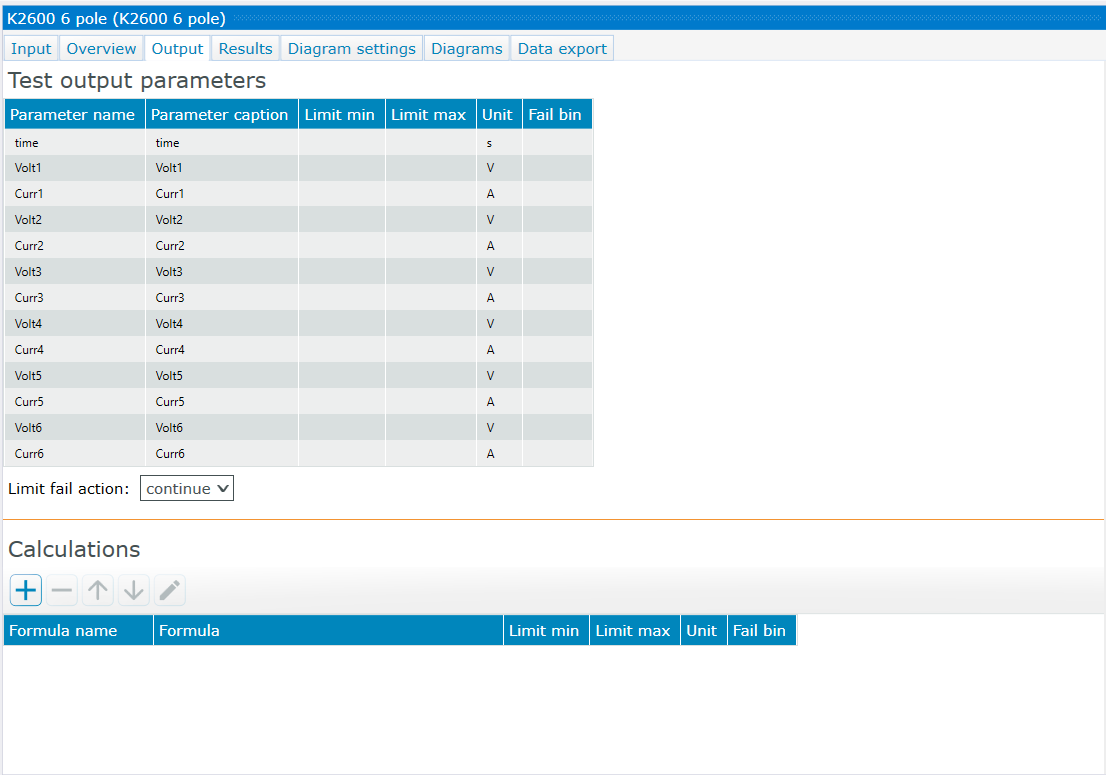Screen dimensions: 1106x775
Task: Click parameters table Limit max header
Action: coord(431,114)
